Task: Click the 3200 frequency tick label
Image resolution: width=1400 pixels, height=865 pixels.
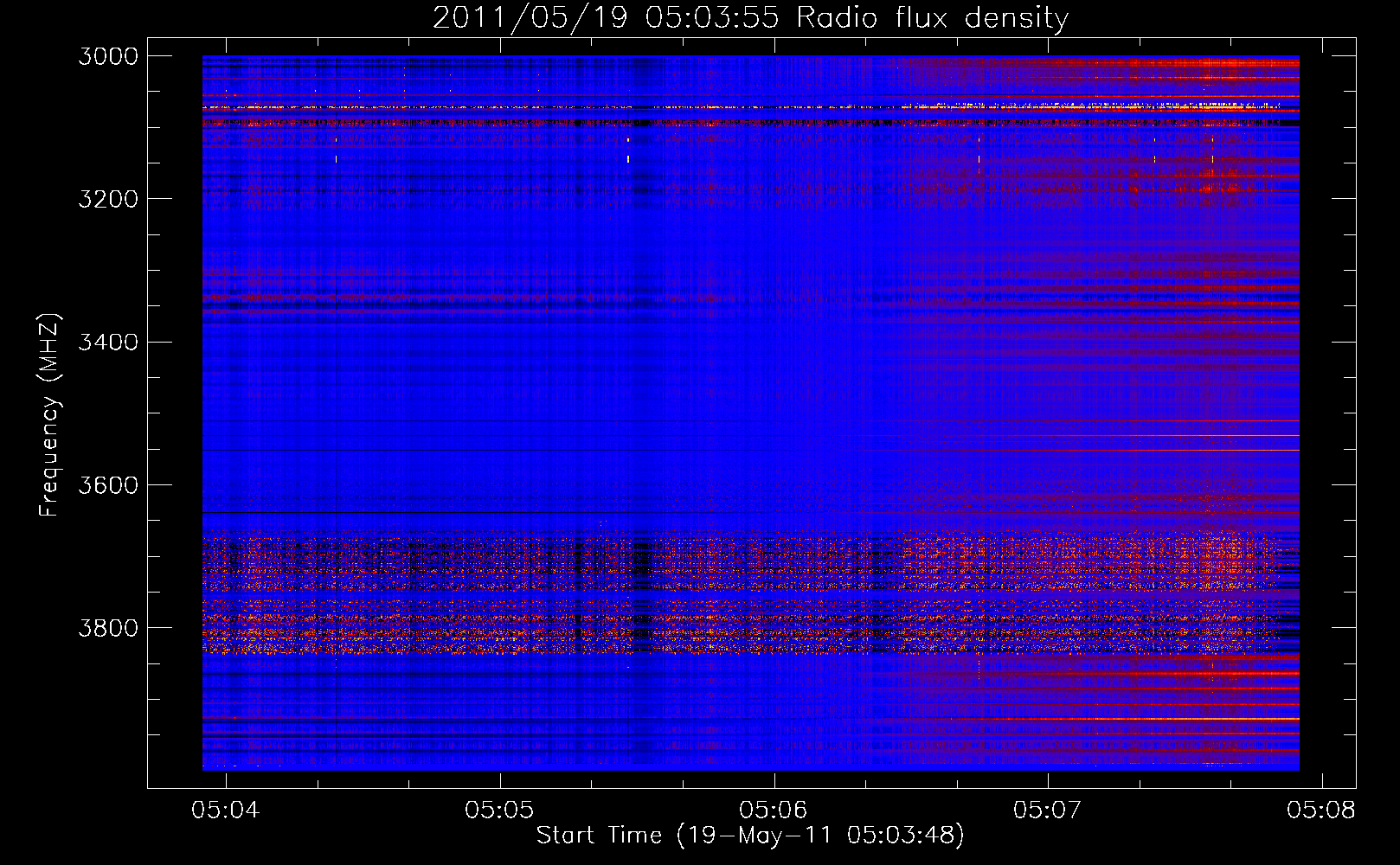Action: [108, 199]
